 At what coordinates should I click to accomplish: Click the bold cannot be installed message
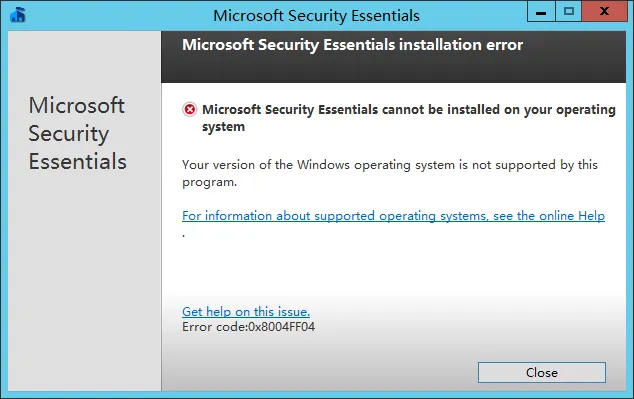pyautogui.click(x=409, y=118)
